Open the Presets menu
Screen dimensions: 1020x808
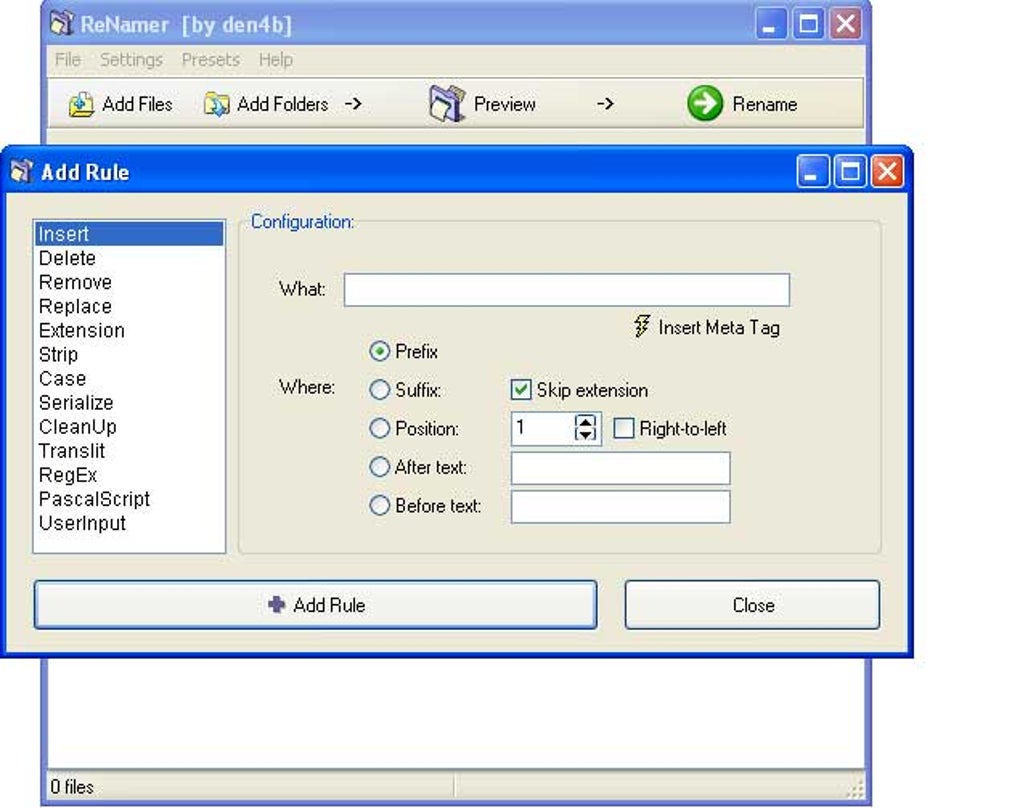coord(211,60)
